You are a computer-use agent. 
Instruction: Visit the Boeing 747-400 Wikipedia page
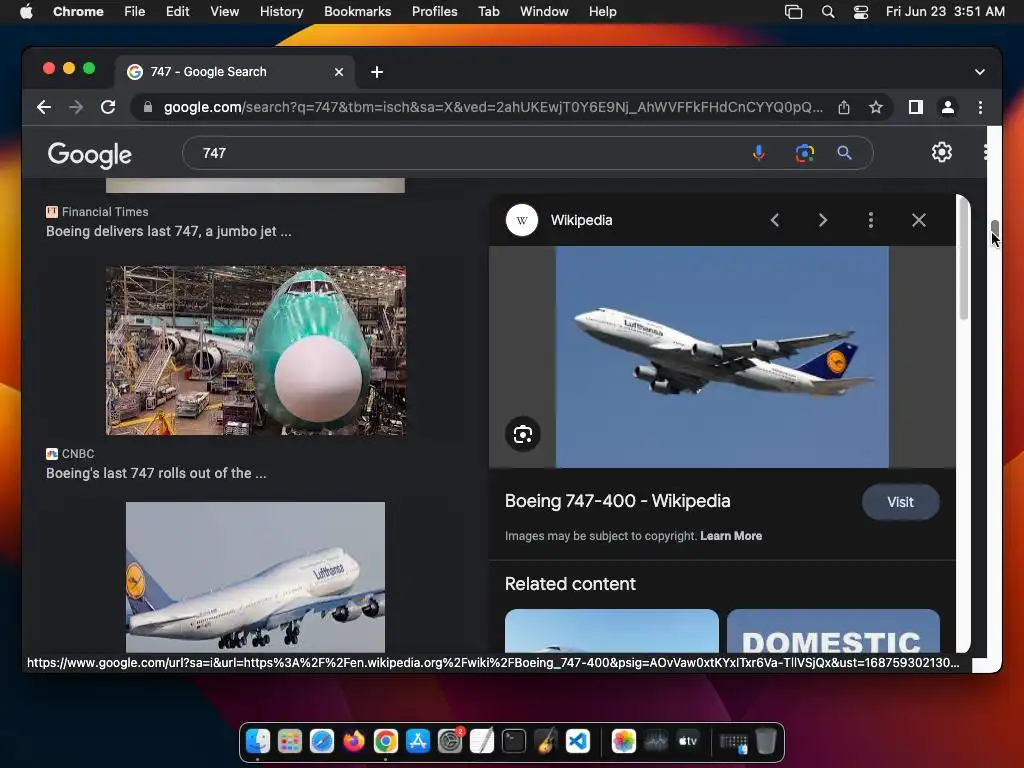point(901,502)
